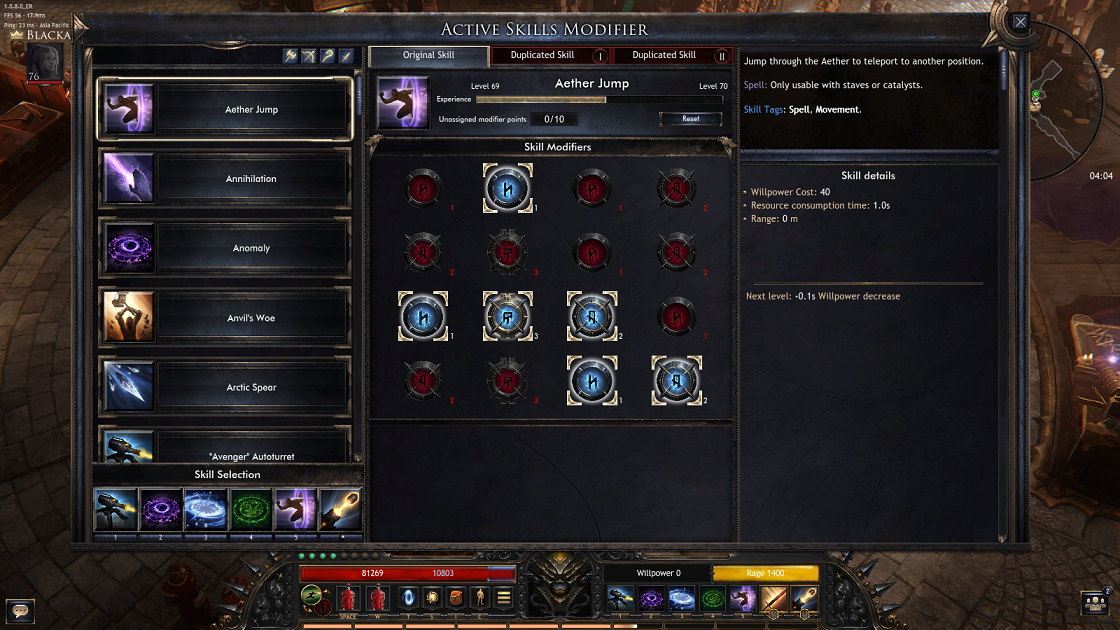Image resolution: width=1120 pixels, height=630 pixels.
Task: Select the Aether Jump entry in skill list
Action: pos(226,109)
